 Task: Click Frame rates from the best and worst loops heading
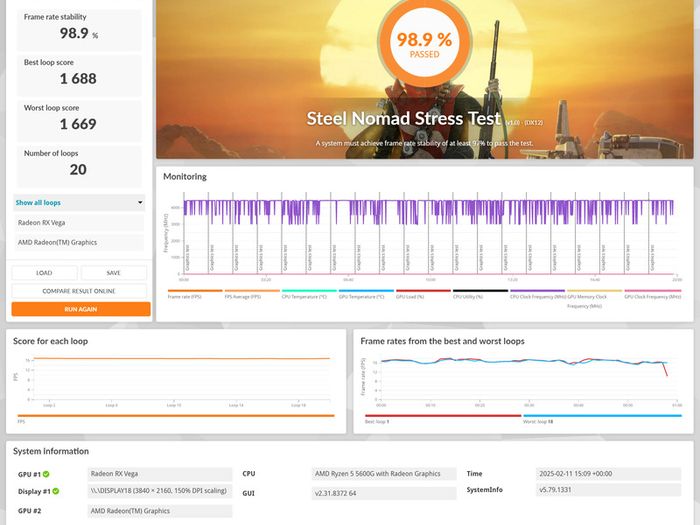tap(442, 341)
